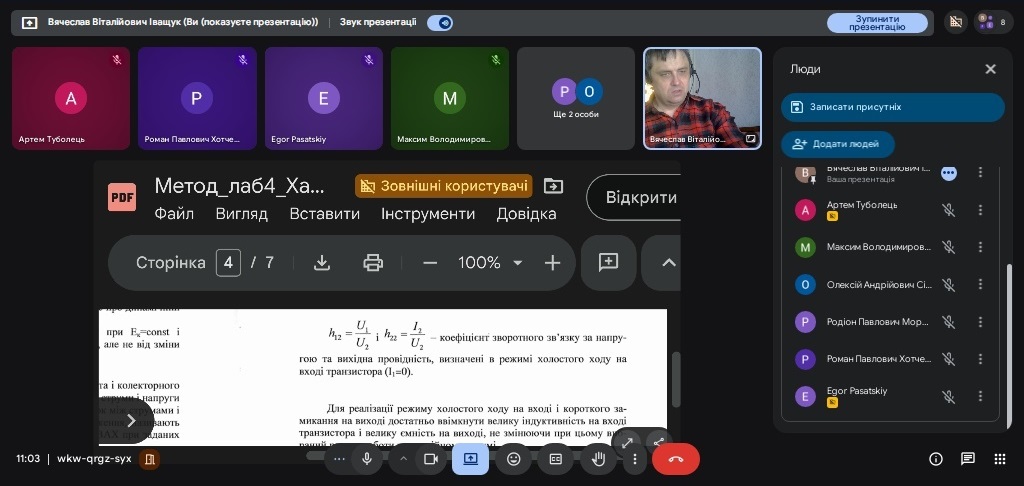Select Артем Туболець video tile
Screen dimensions: 1024x486
click(71, 99)
